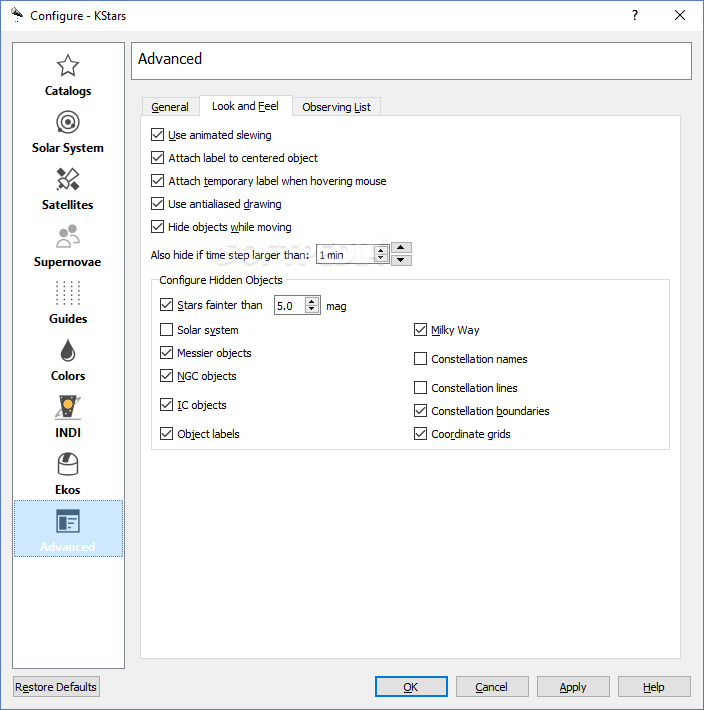This screenshot has height=710, width=704.
Task: Open the Solar System settings page
Action: (68, 133)
